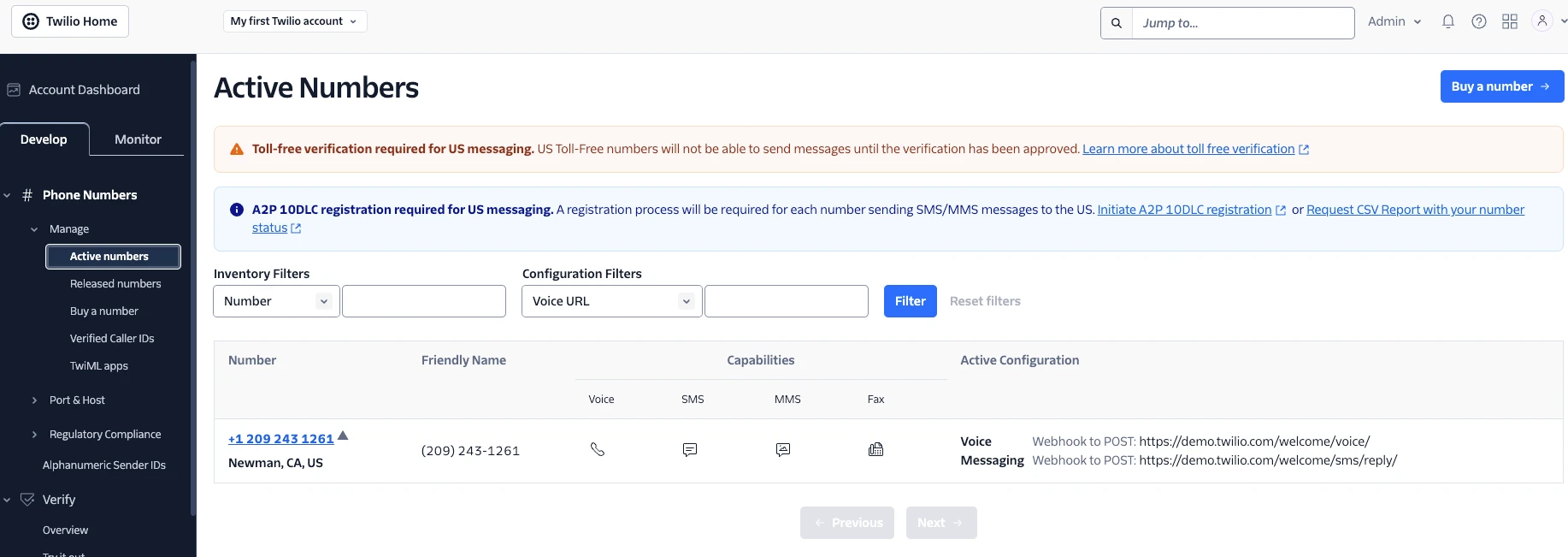Open My first Twilio account dropdown
Image resolution: width=1568 pixels, height=557 pixels.
pyautogui.click(x=294, y=21)
